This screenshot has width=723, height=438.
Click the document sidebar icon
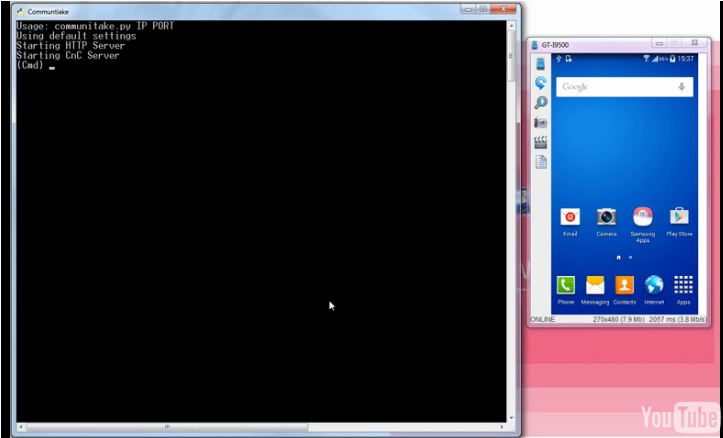click(x=540, y=162)
